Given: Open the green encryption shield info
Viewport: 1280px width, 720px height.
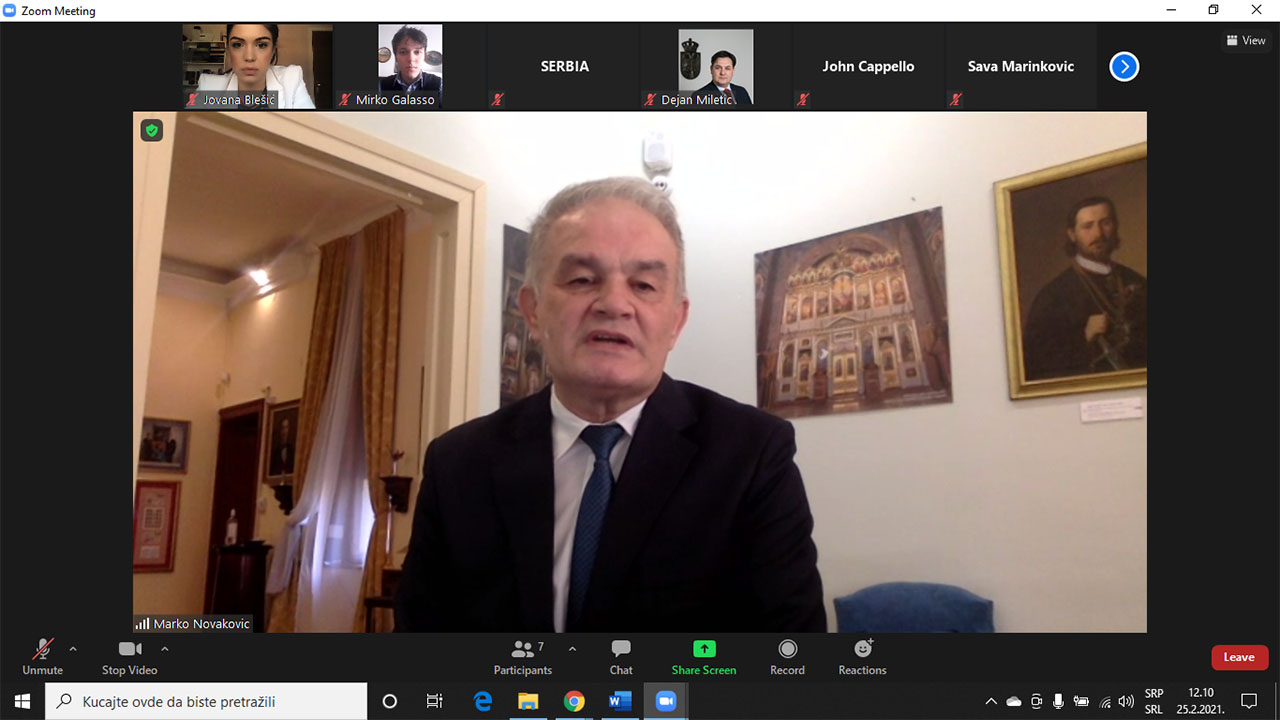Looking at the screenshot, I should [x=151, y=130].
